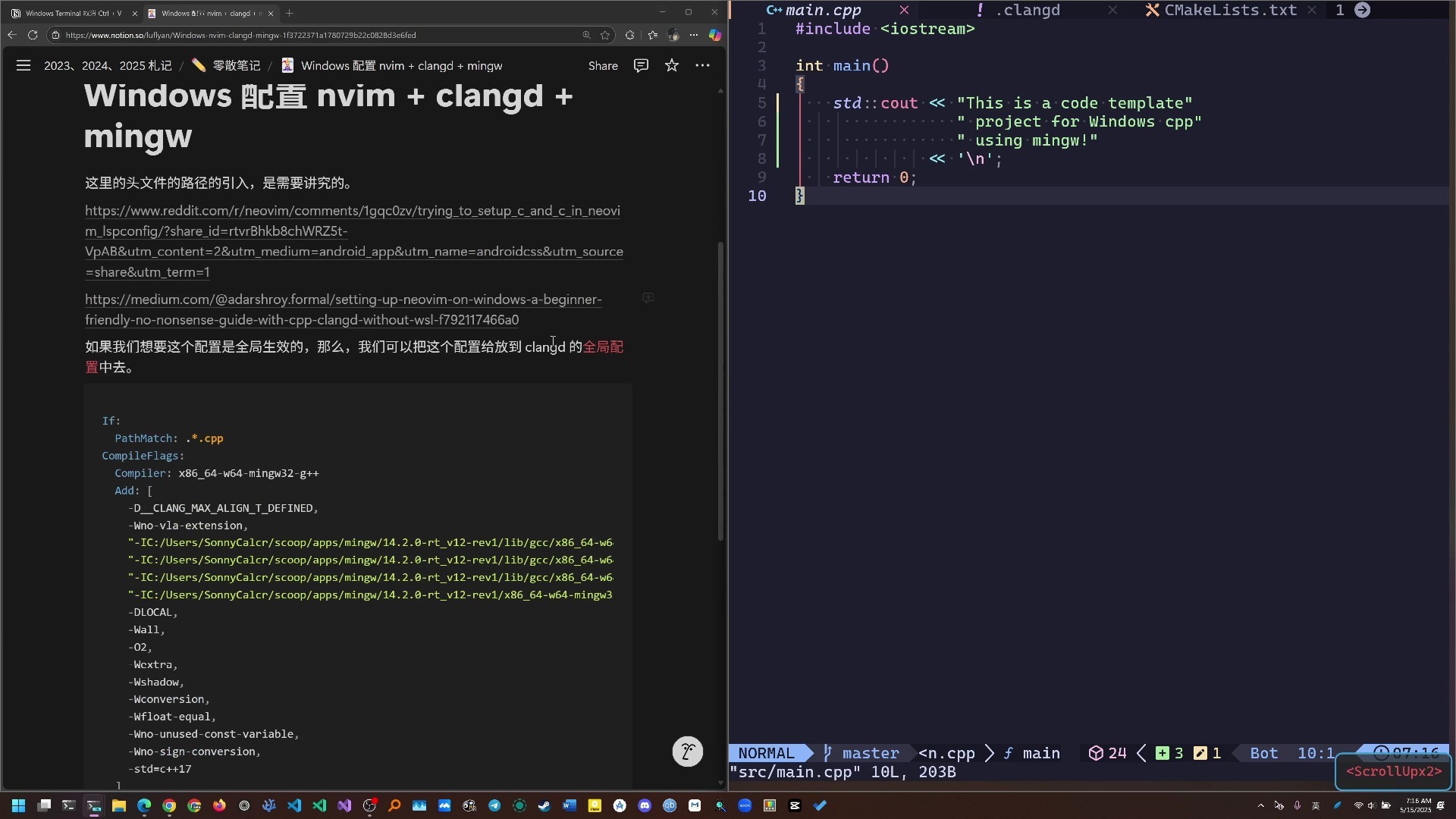Open the Notion sidebar hamburger menu
This screenshot has width=1456, height=819.
(24, 66)
